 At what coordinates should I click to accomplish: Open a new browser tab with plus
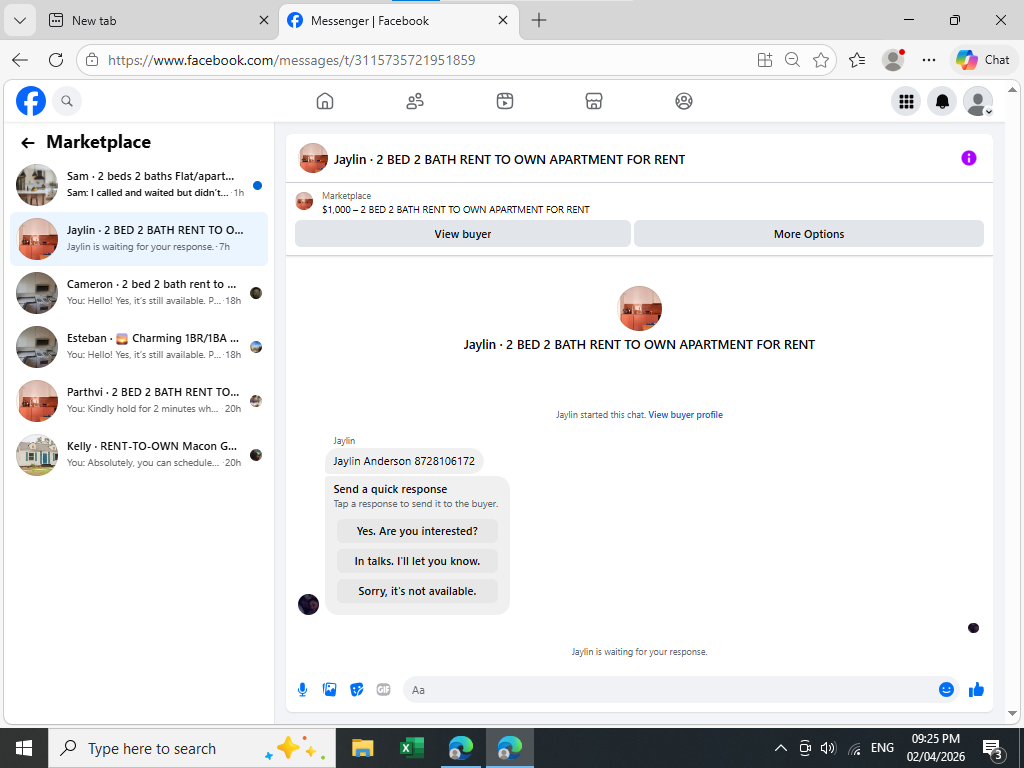tap(539, 20)
